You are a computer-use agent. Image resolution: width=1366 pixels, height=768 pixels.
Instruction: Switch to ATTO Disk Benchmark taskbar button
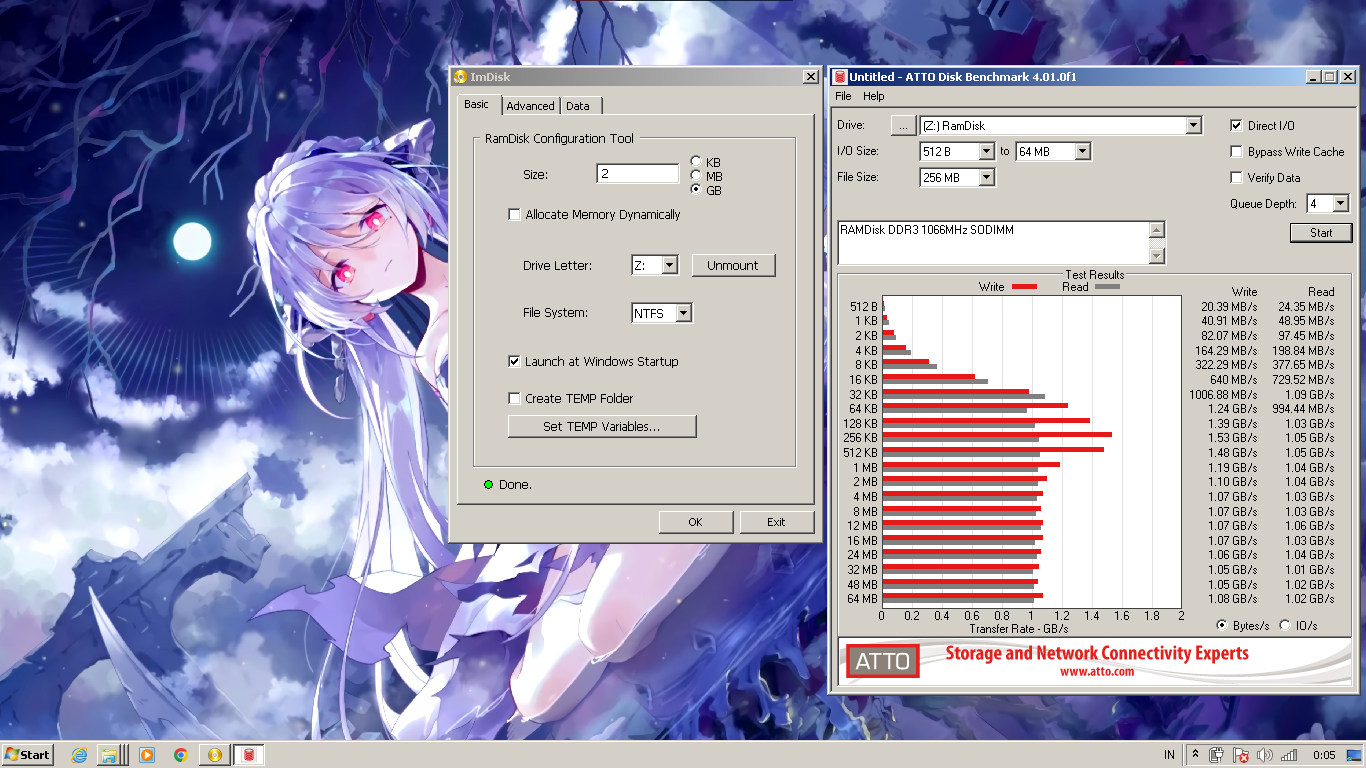(249, 755)
